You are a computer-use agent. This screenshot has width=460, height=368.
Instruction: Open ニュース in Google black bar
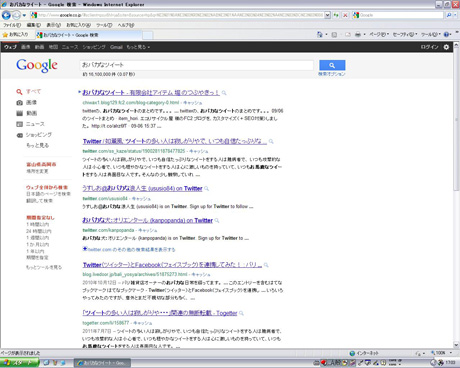coord(70,47)
